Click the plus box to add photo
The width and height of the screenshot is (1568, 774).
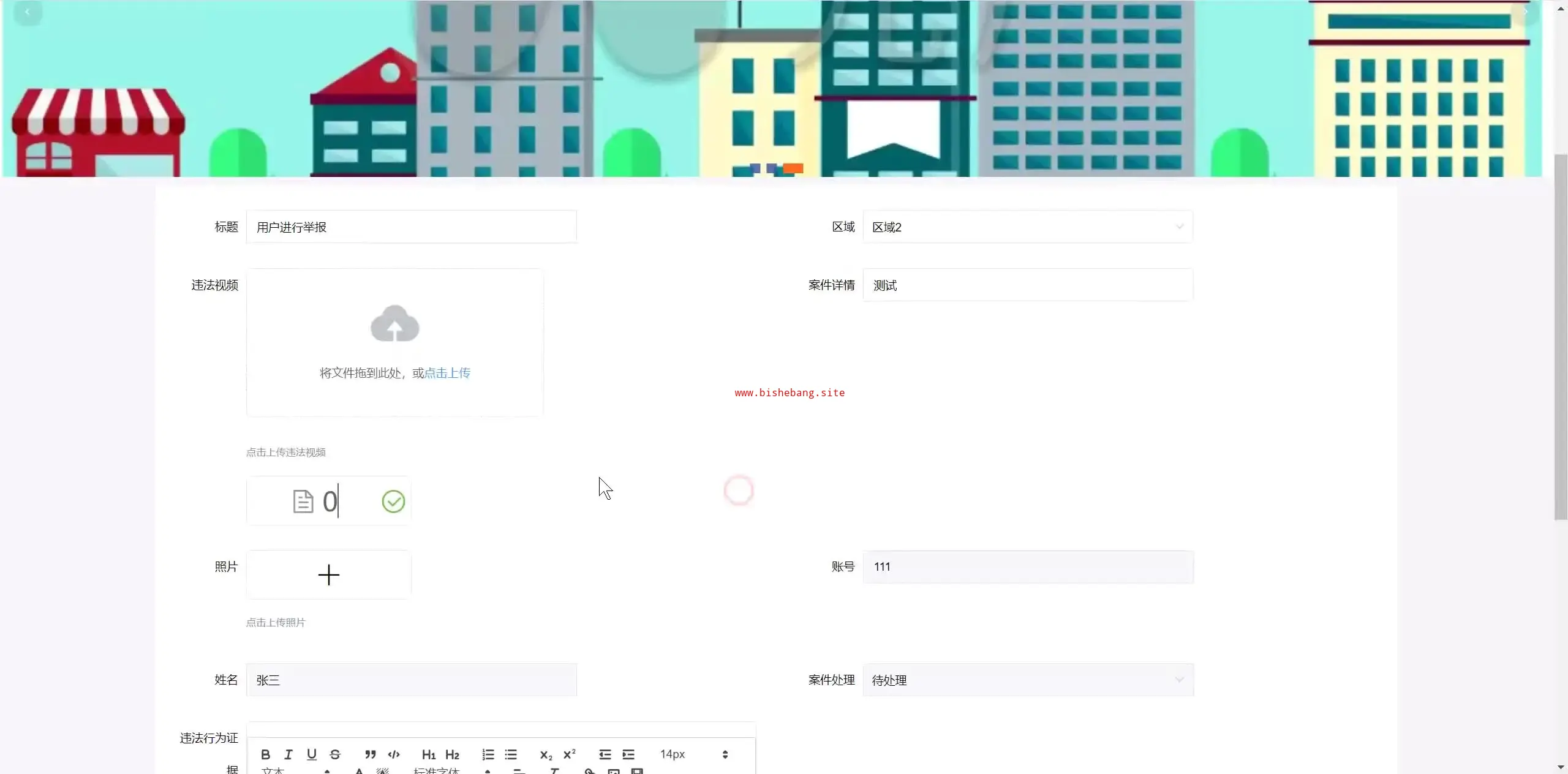point(329,574)
